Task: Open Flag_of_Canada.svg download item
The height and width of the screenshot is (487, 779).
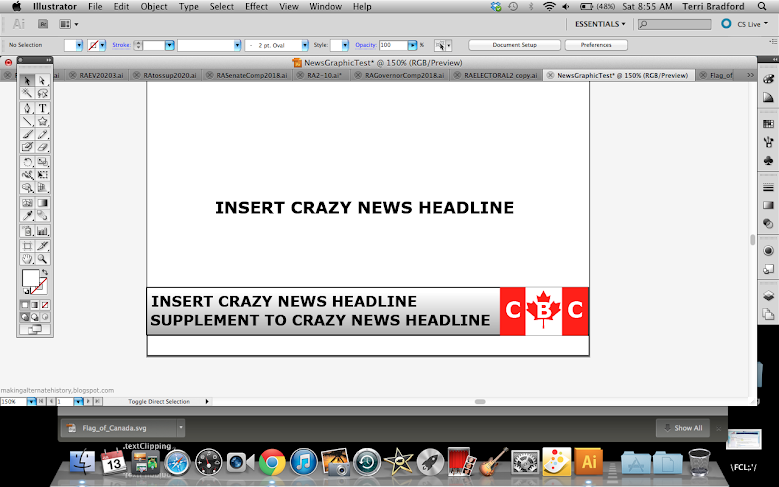Action: tap(118, 428)
